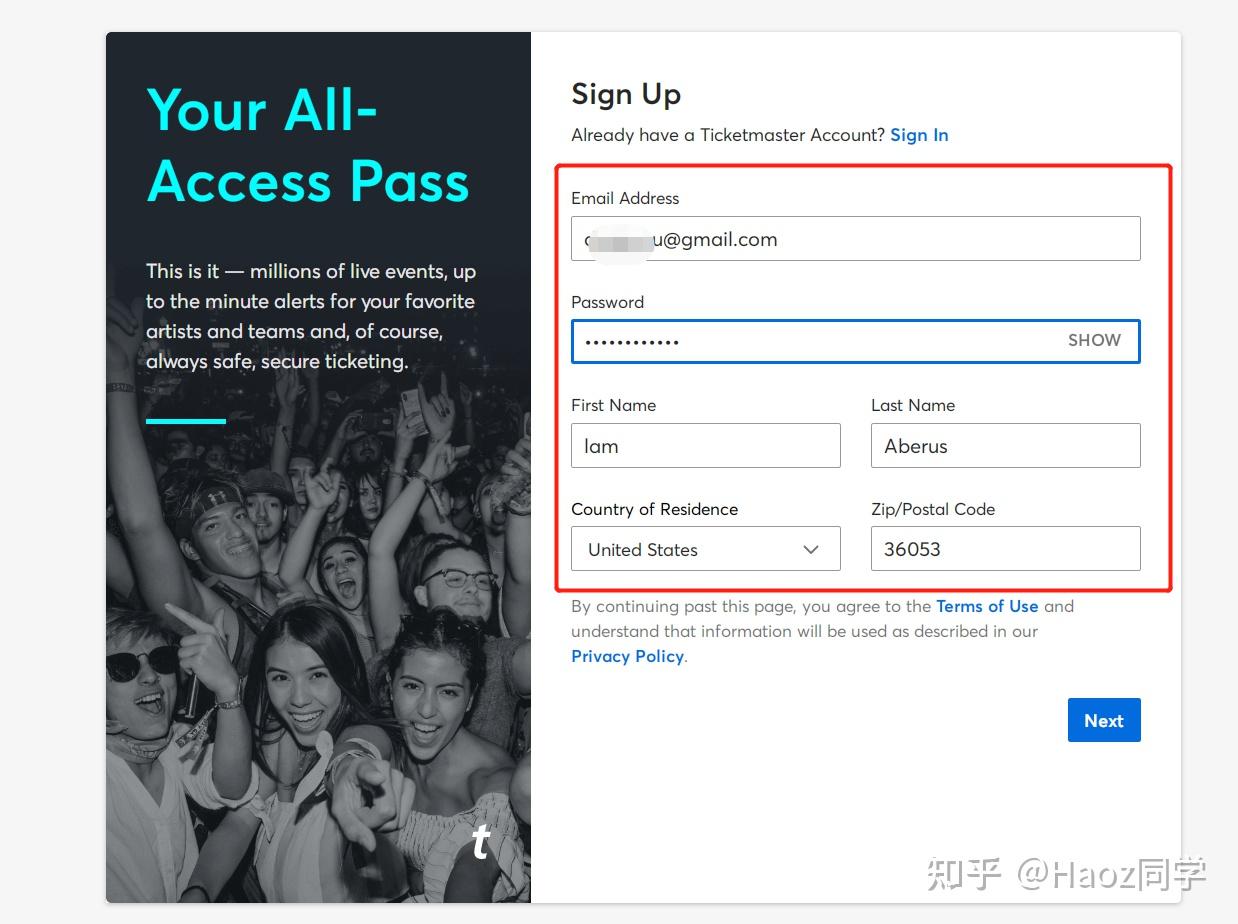The height and width of the screenshot is (924, 1238).
Task: Open the Privacy Policy link
Action: tap(627, 656)
